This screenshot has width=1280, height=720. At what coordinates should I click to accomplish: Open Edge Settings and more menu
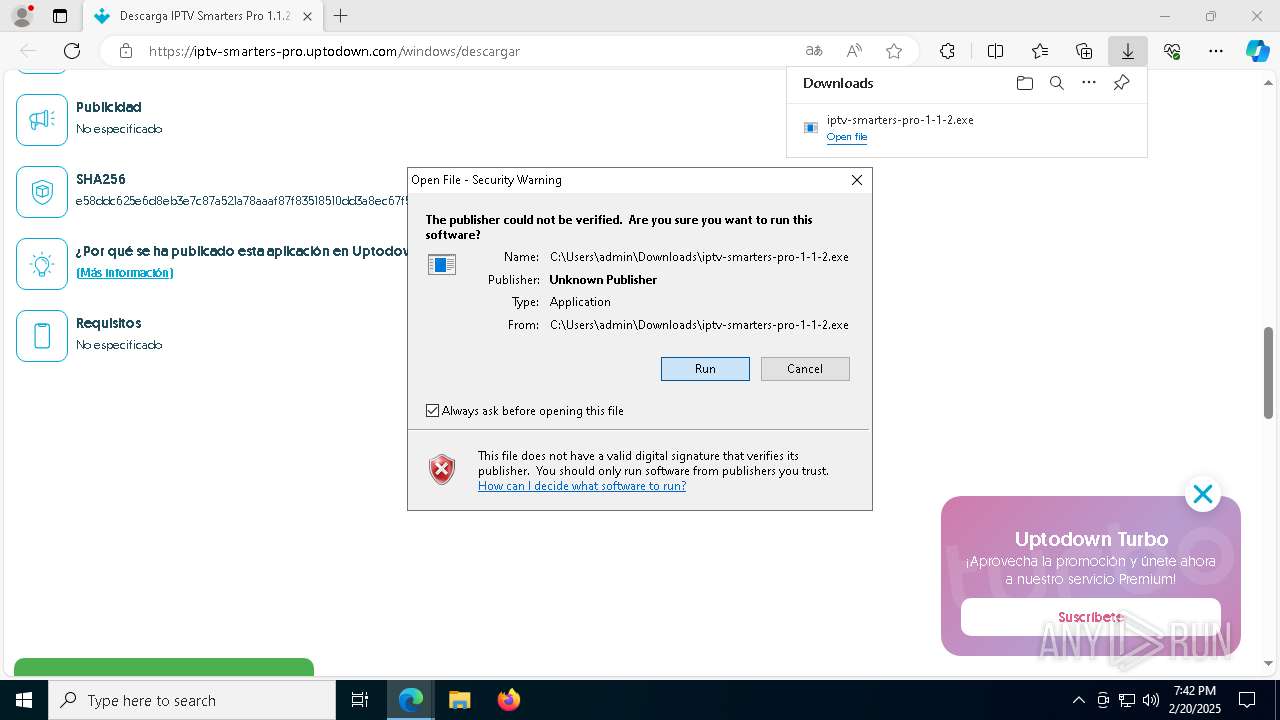pyautogui.click(x=1216, y=51)
